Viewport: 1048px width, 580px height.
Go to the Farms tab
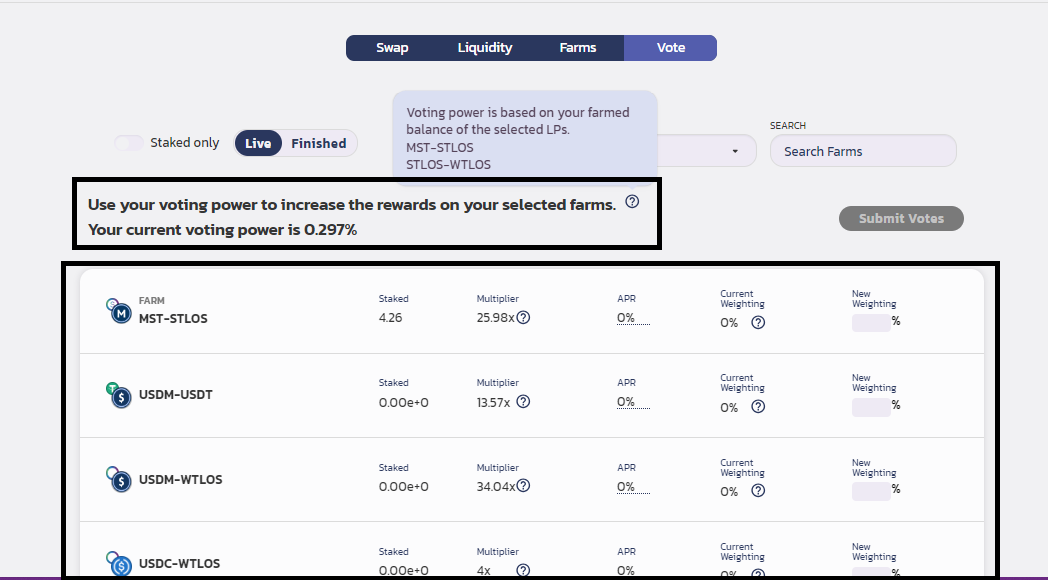(578, 48)
